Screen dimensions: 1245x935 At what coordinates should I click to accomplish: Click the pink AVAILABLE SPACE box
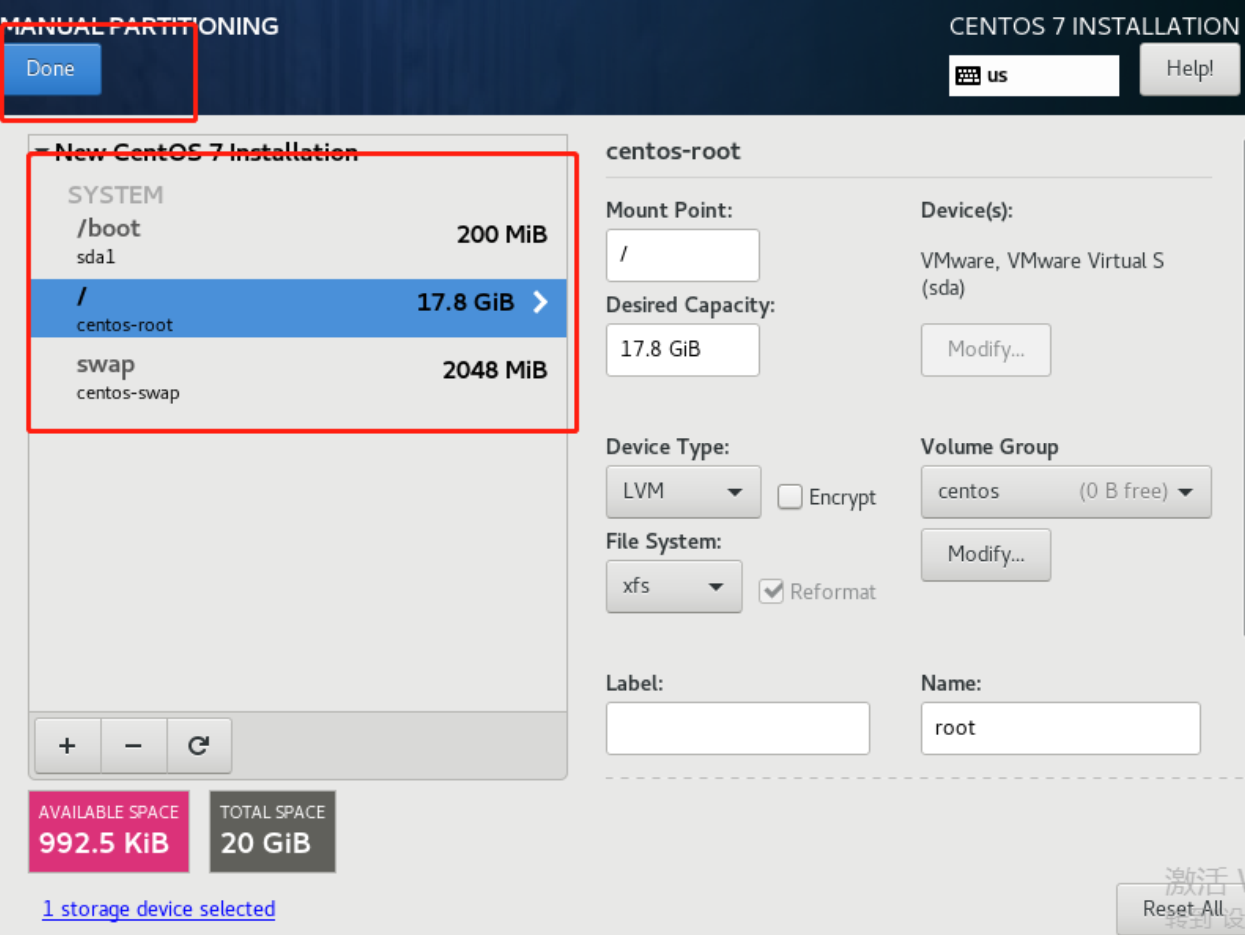click(109, 831)
